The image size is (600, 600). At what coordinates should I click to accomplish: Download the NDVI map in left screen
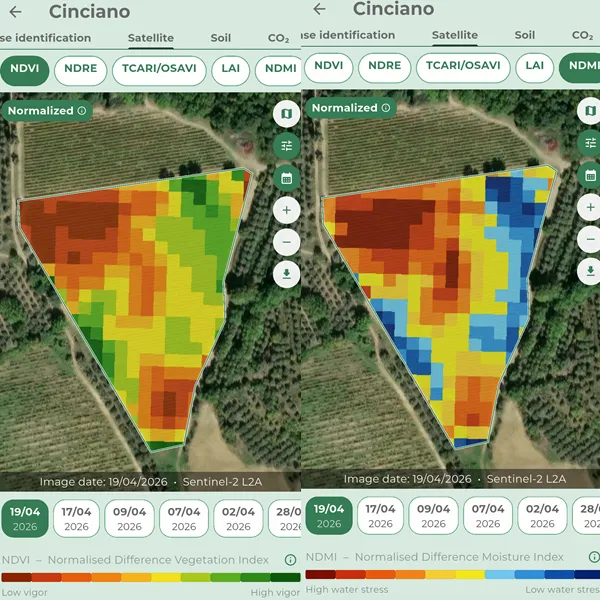(x=287, y=274)
